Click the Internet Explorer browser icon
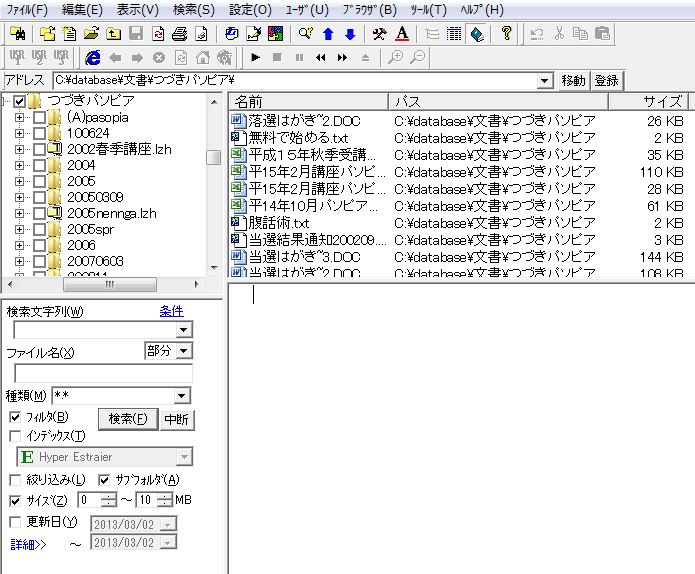This screenshot has width=695, height=574. tap(94, 57)
